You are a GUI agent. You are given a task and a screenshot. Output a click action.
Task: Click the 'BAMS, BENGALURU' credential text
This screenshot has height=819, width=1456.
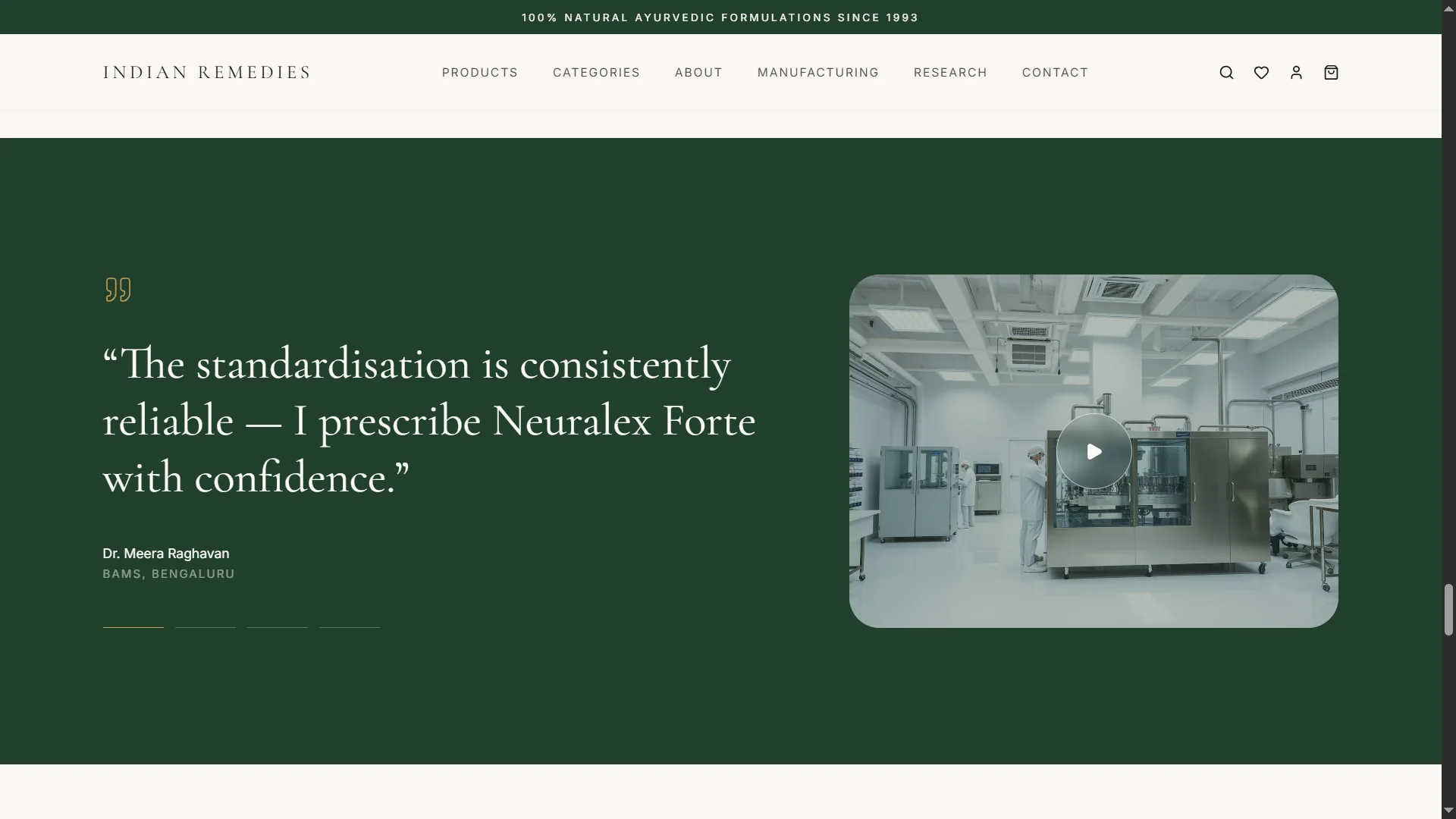(168, 574)
